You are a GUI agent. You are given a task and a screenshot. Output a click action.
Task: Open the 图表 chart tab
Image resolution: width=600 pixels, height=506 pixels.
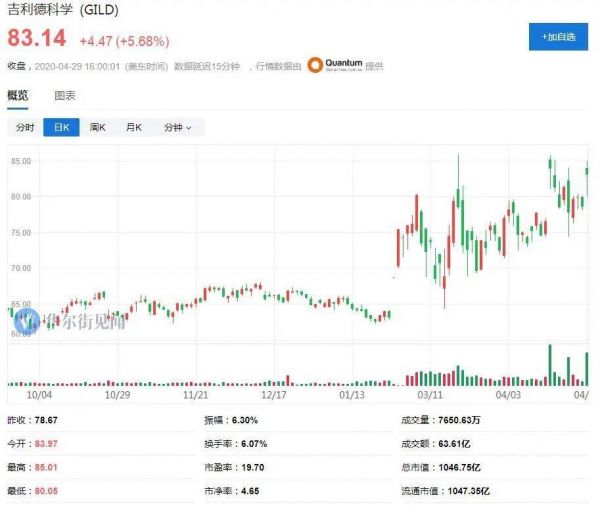pyautogui.click(x=65, y=96)
